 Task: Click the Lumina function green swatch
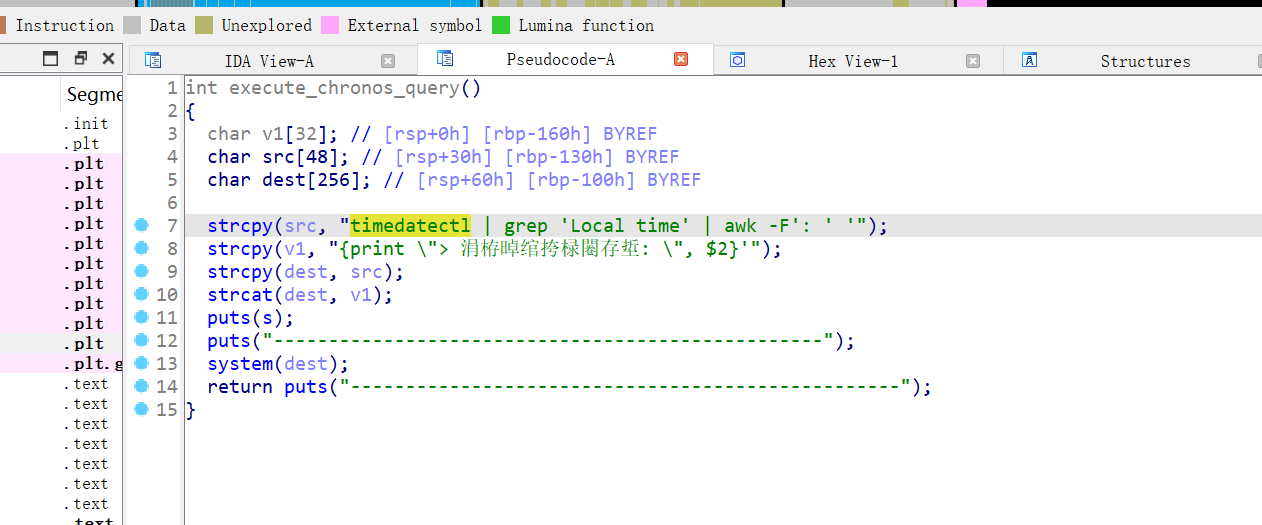coord(501,25)
